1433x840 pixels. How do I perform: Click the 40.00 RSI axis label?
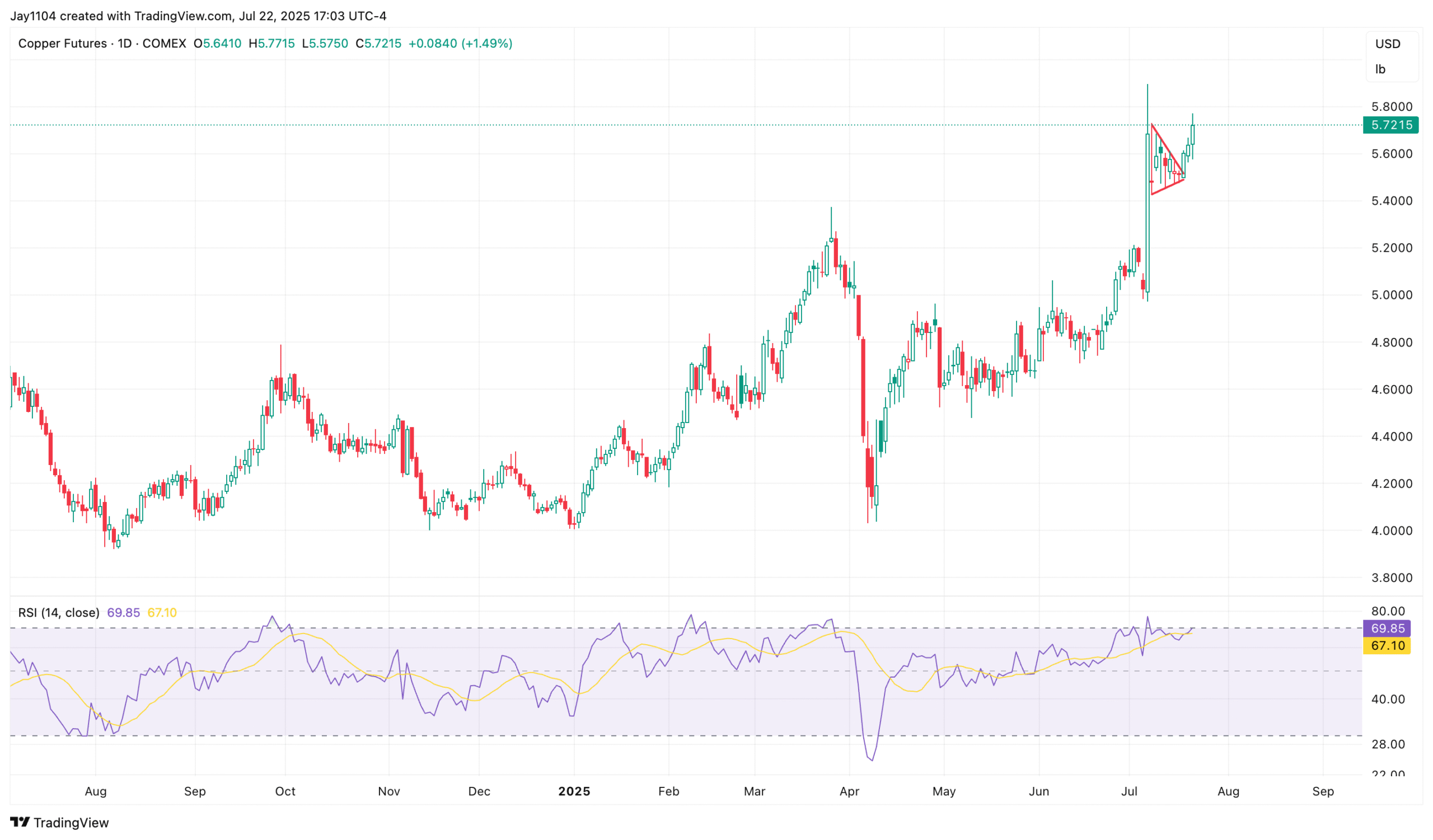click(1388, 700)
